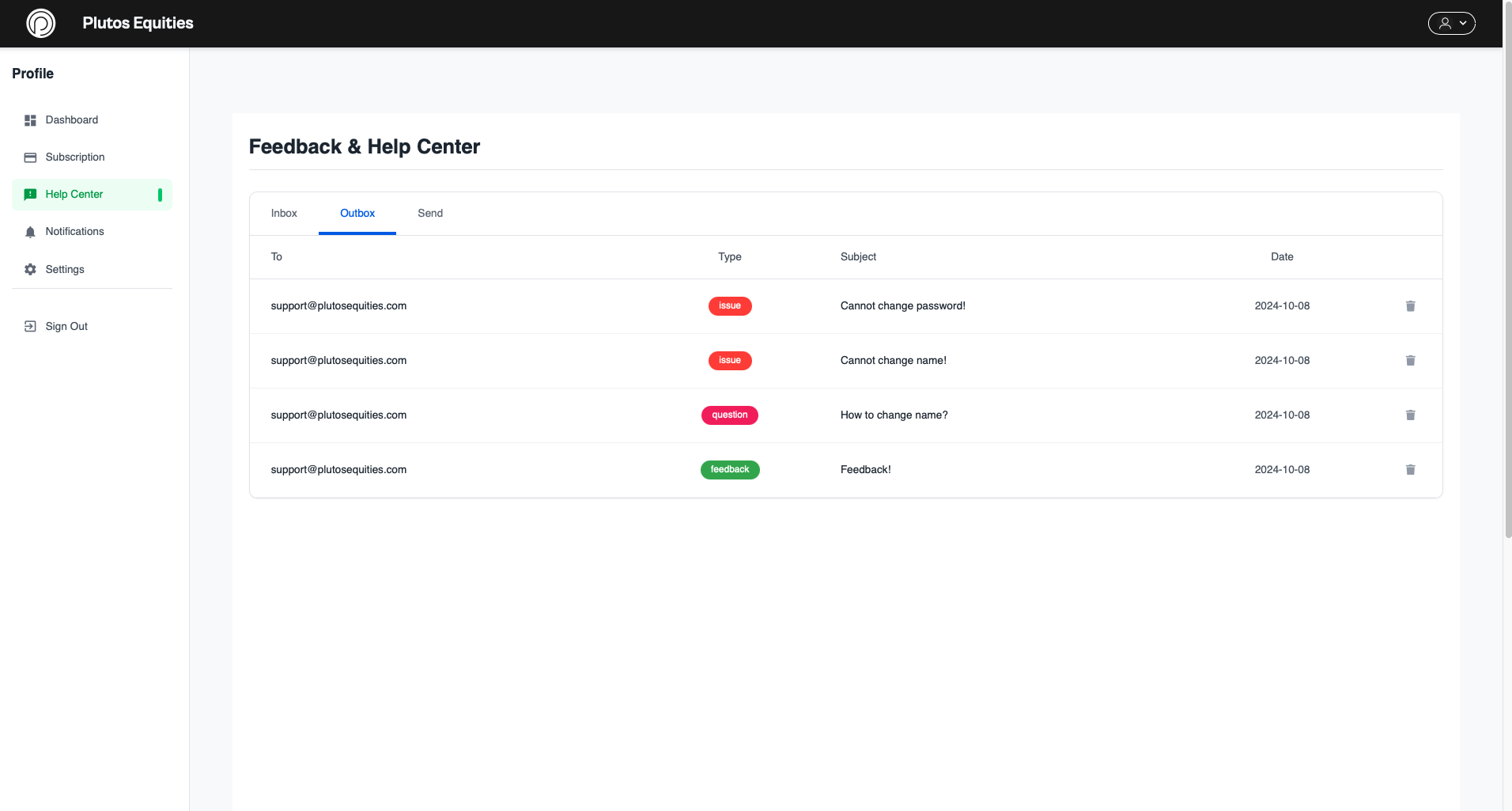1512x811 pixels.
Task: Click the Settings gear icon
Action: tap(30, 270)
